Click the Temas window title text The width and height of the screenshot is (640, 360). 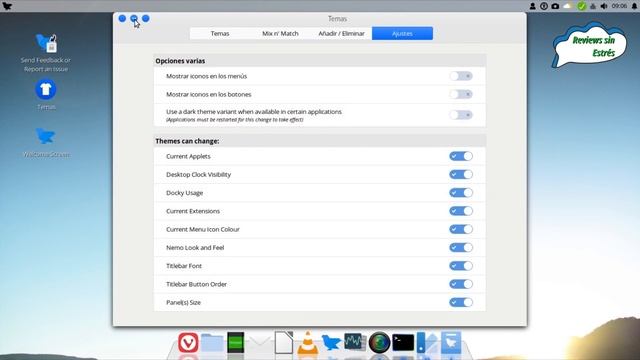(x=337, y=19)
